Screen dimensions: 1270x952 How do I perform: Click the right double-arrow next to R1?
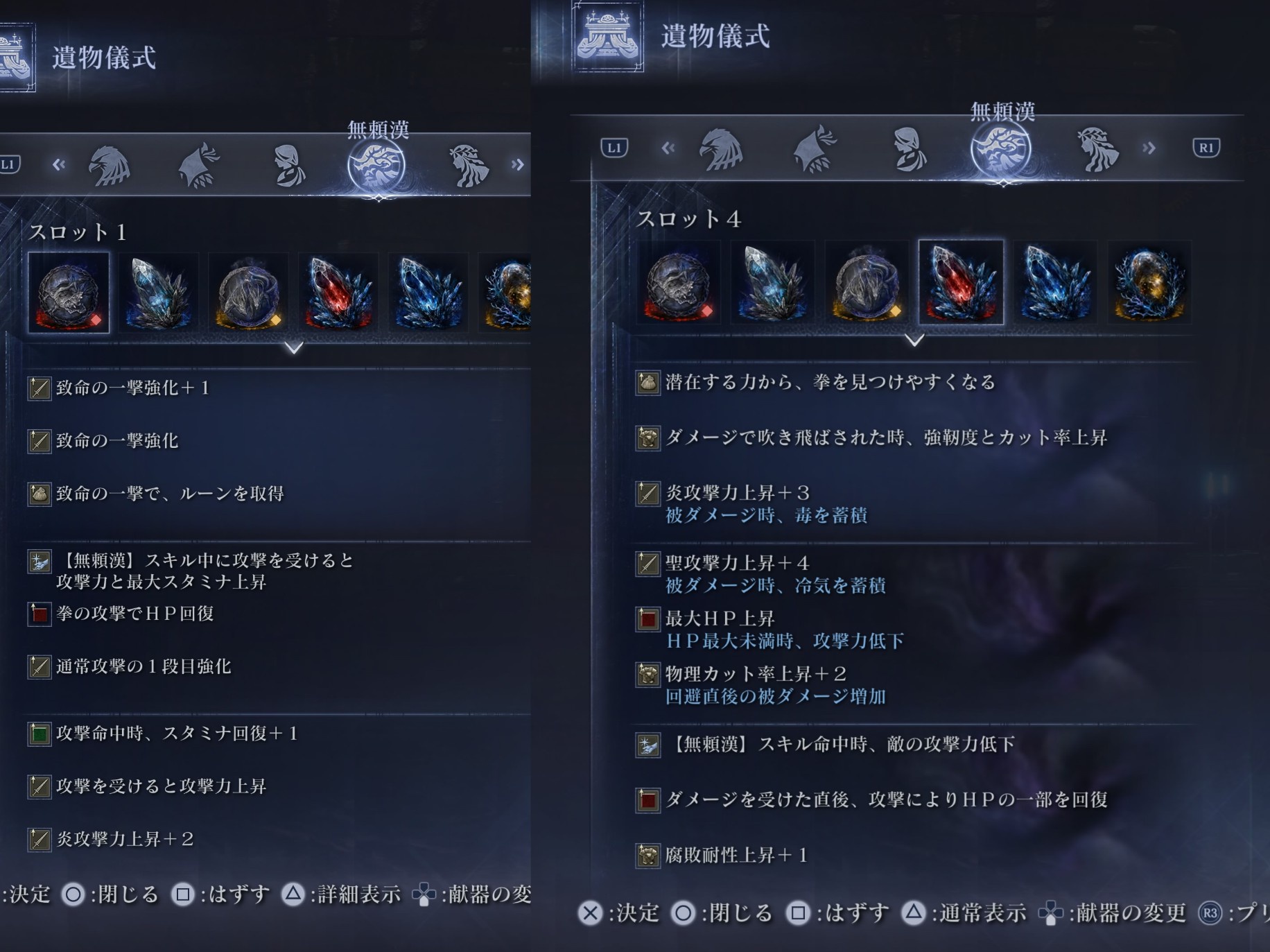pyautogui.click(x=1149, y=148)
